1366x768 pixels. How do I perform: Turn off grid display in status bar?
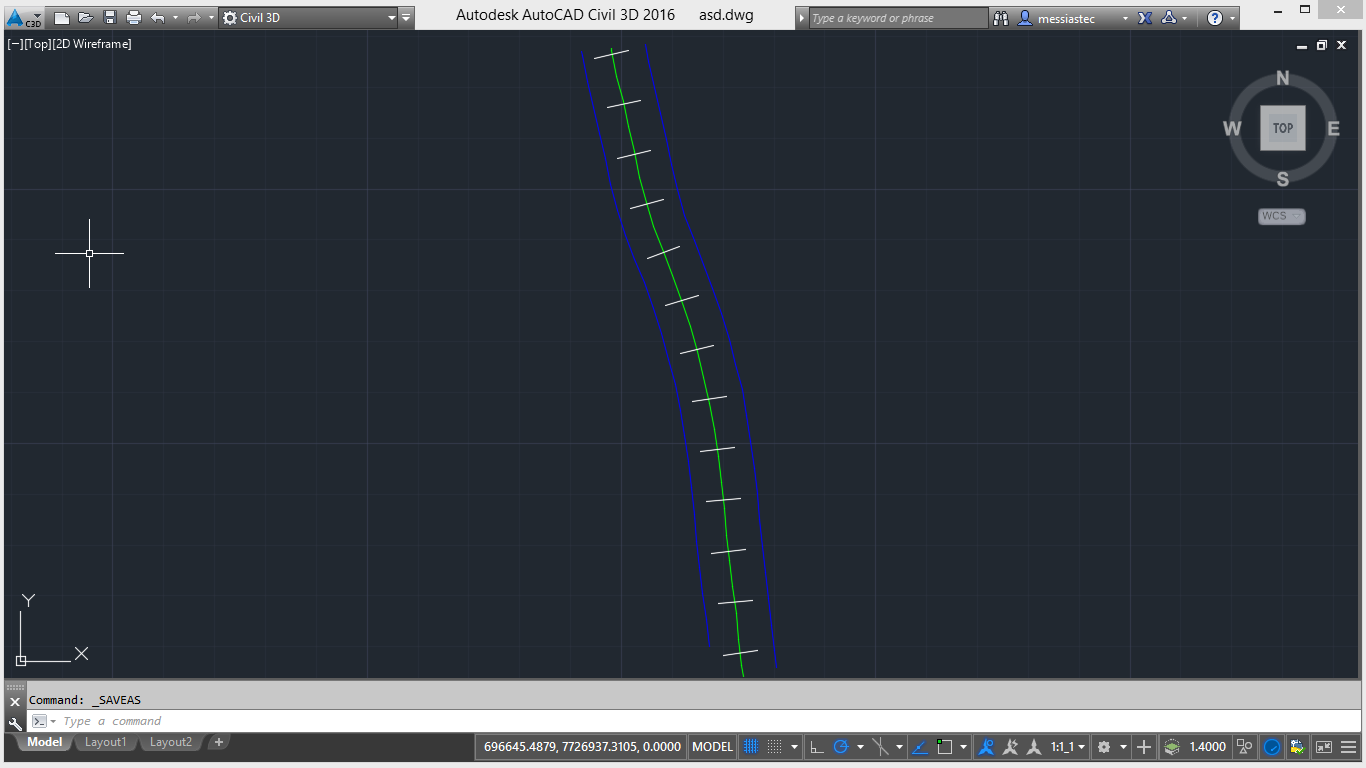tap(752, 747)
